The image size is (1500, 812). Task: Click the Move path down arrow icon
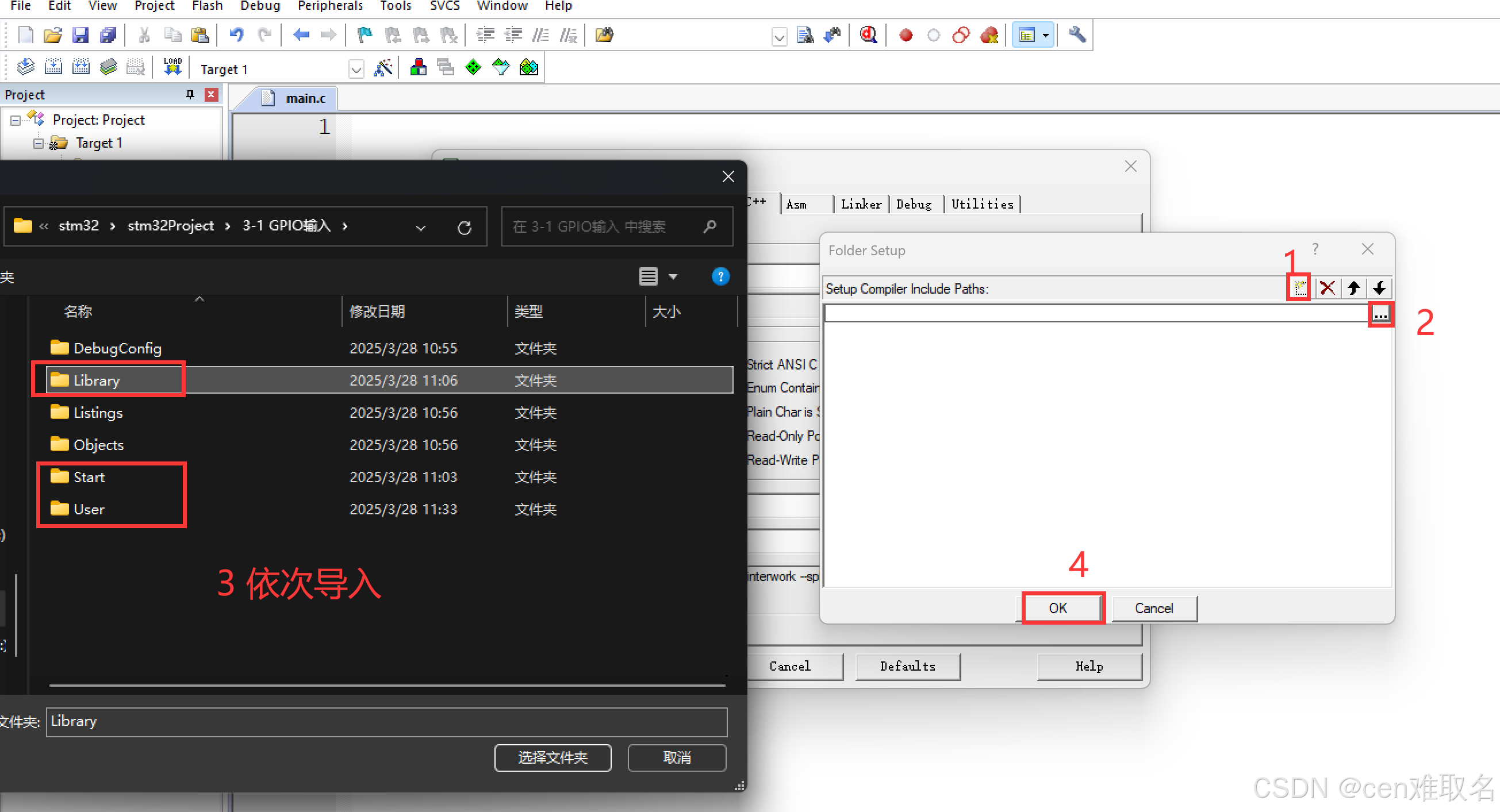1379,287
